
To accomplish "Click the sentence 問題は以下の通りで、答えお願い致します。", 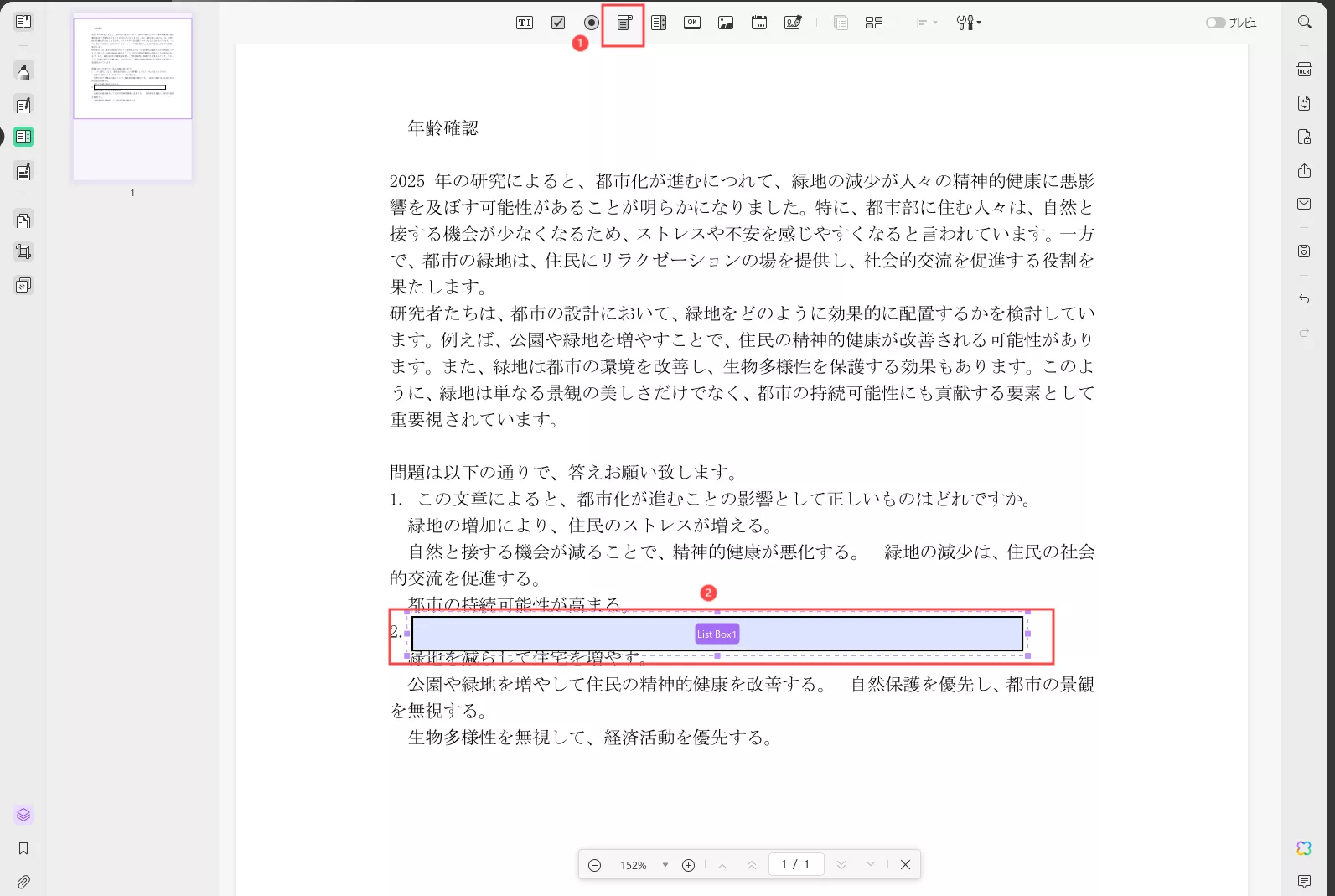I will 565,472.
